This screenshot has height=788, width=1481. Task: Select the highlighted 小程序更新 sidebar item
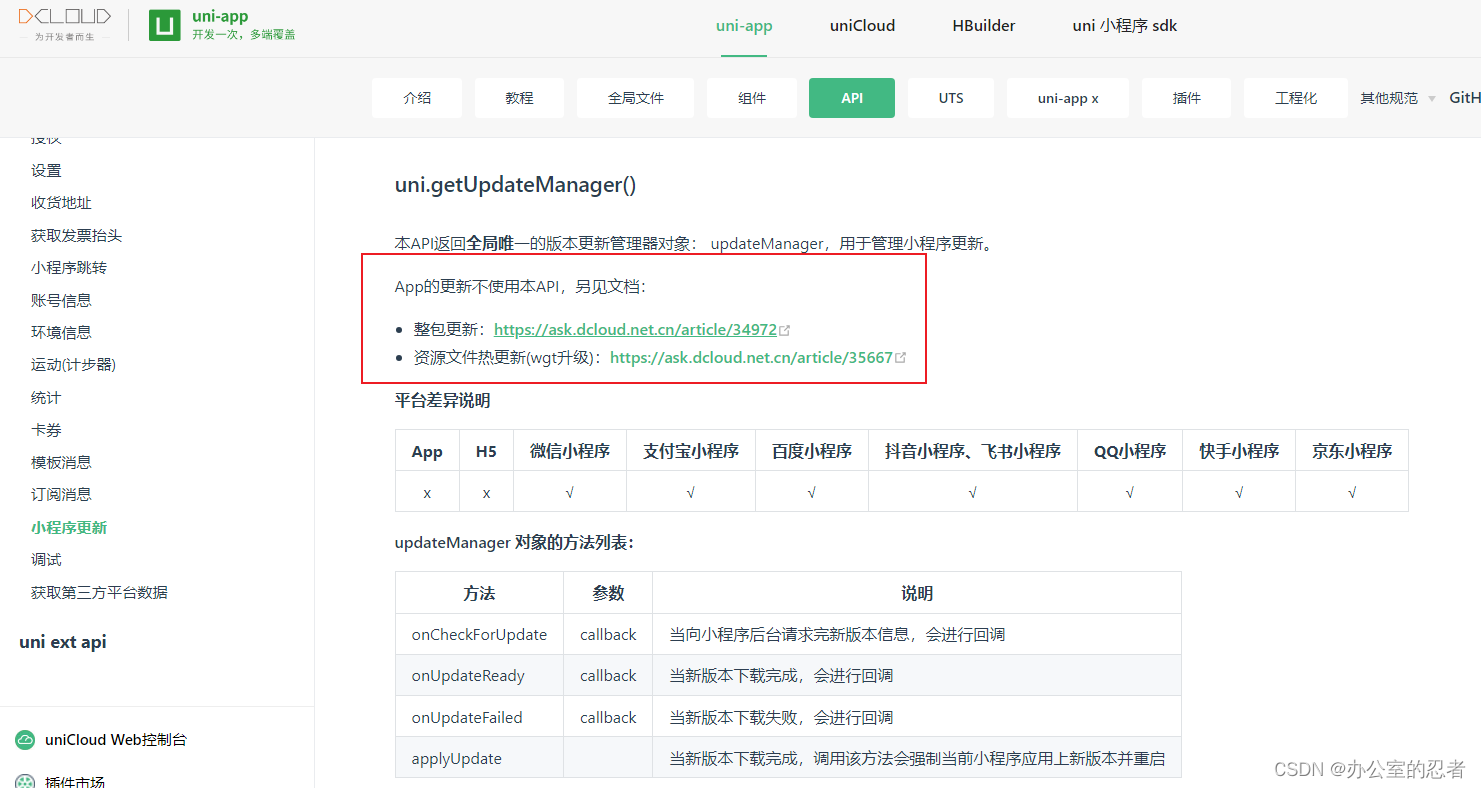tap(69, 527)
